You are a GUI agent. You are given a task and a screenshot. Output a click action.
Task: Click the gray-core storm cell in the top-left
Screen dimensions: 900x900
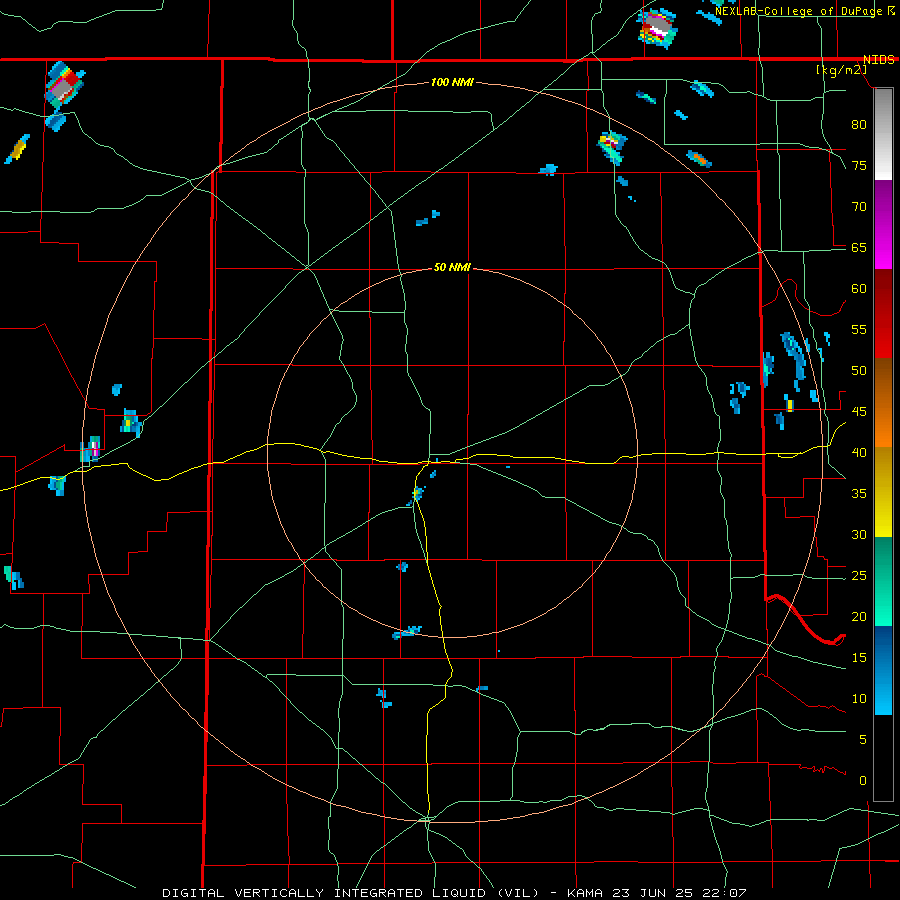pos(64,86)
